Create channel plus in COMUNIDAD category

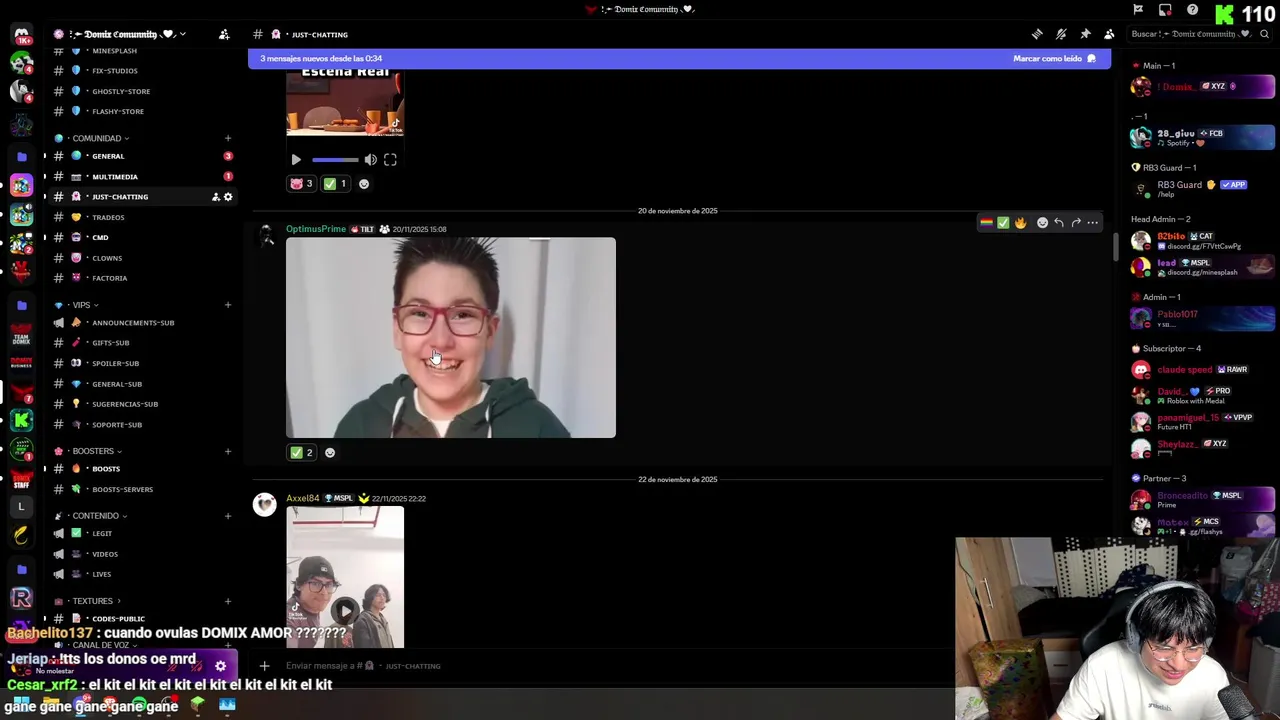[x=228, y=138]
